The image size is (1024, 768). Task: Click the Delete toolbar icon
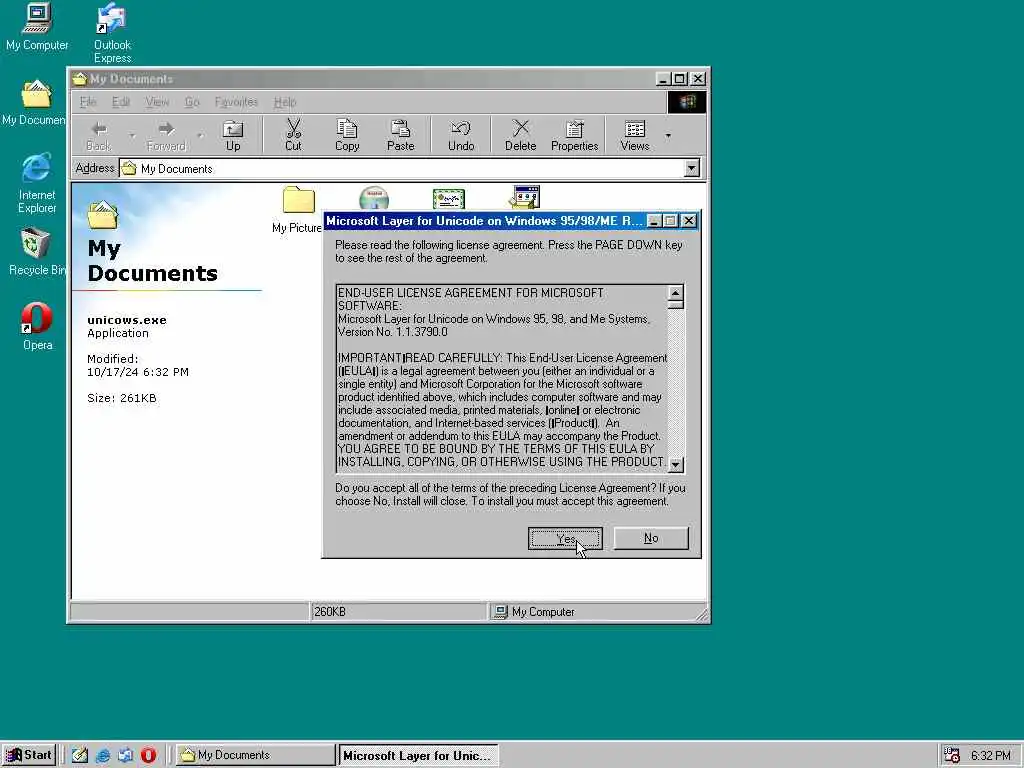520,135
